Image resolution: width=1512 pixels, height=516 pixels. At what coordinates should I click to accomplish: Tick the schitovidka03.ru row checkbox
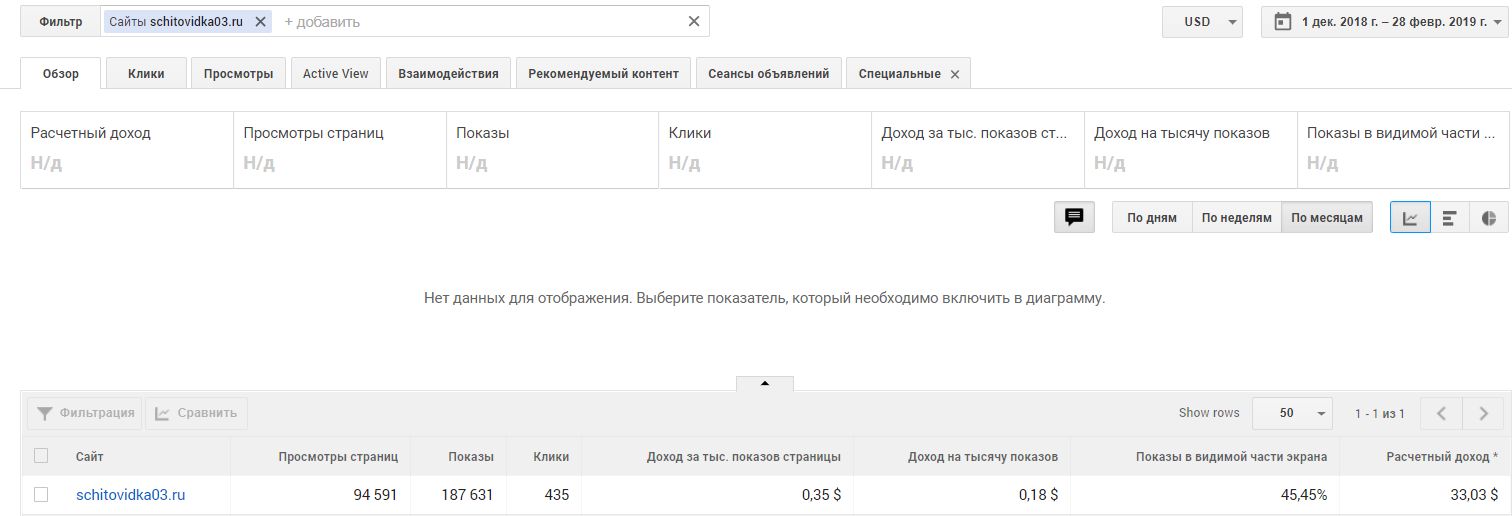click(x=41, y=494)
